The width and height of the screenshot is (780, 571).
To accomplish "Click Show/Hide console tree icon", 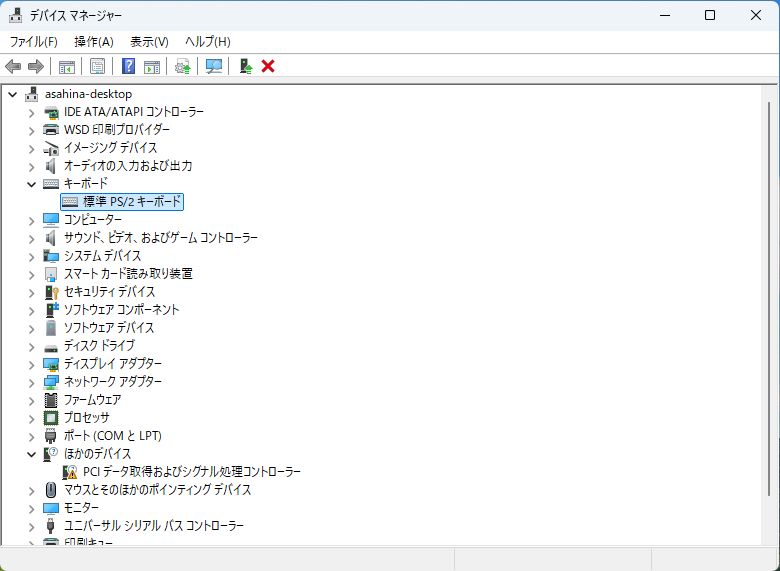I will point(67,66).
